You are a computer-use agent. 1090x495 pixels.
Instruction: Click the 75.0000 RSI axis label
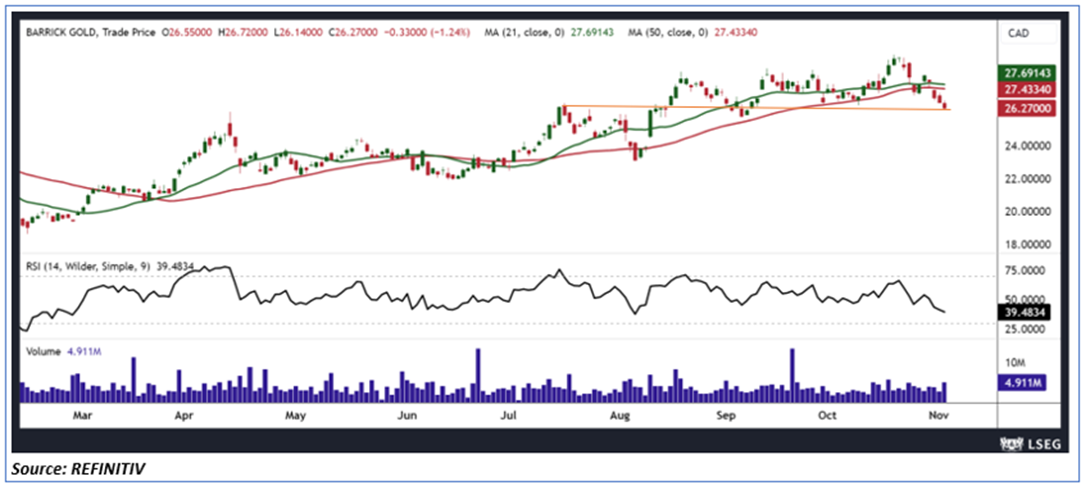[1024, 272]
